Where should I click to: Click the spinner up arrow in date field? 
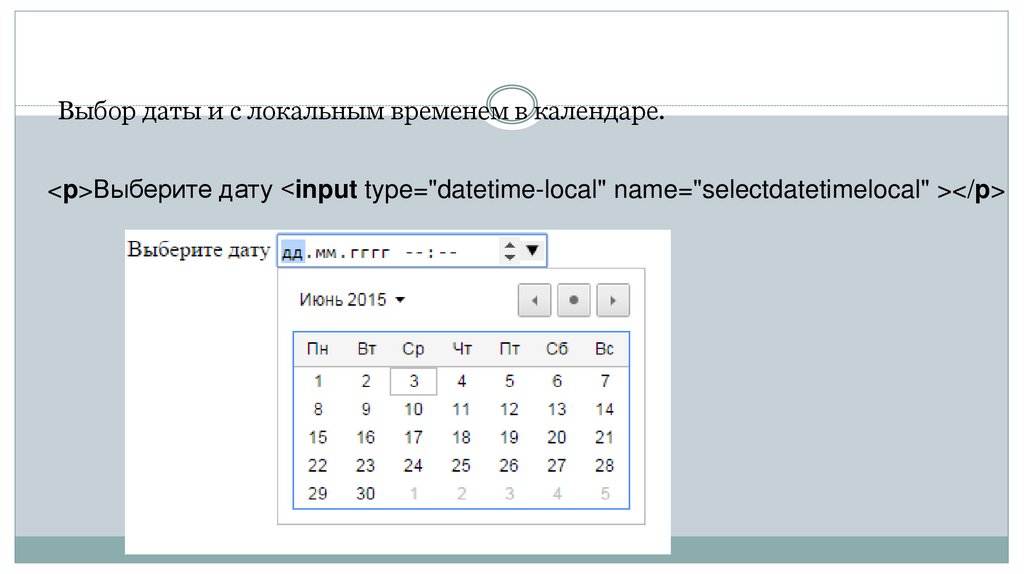(510, 245)
